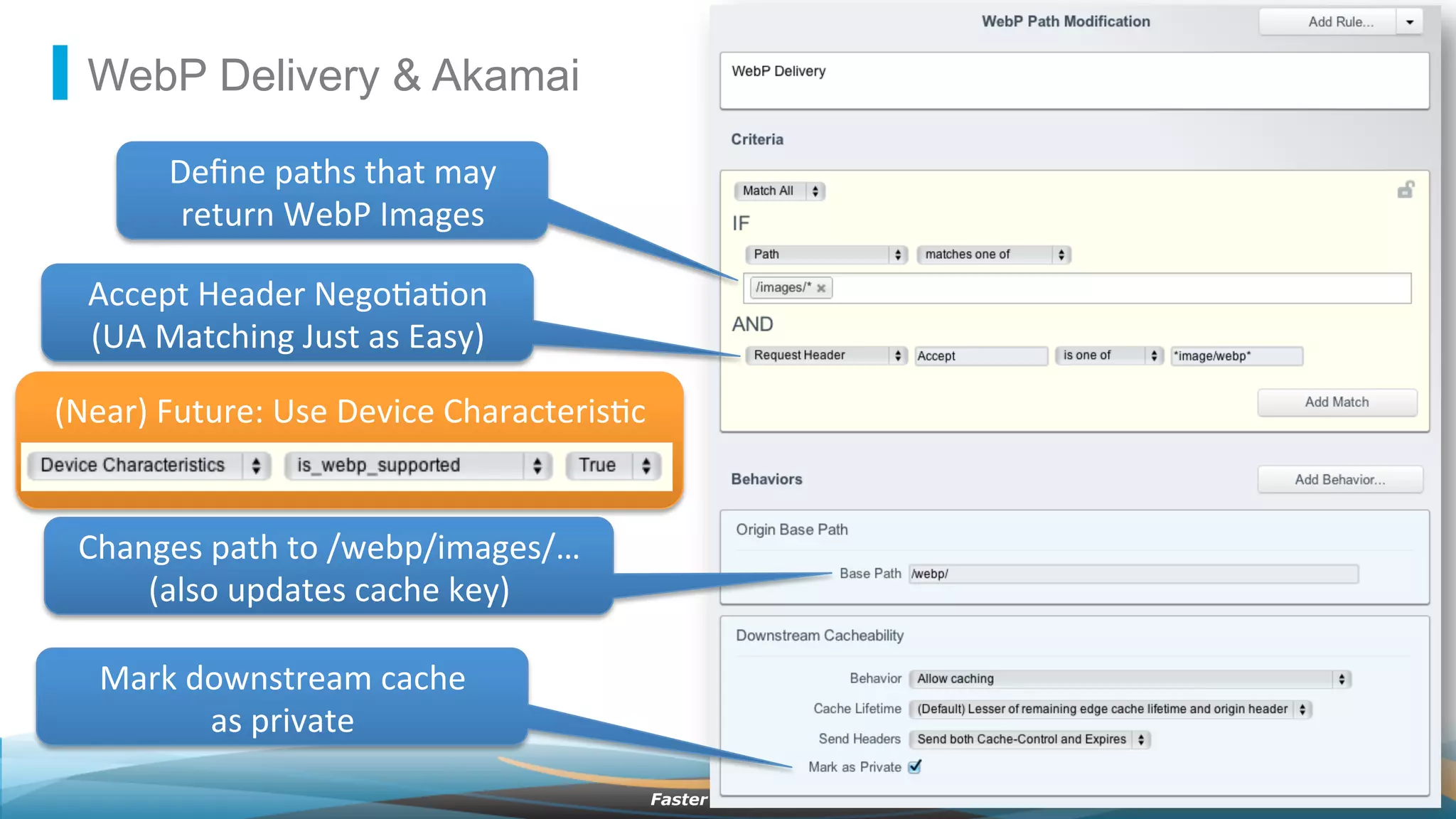Toggle the Mark as Private checkbox
Image resolution: width=1456 pixels, height=819 pixels.
point(915,766)
